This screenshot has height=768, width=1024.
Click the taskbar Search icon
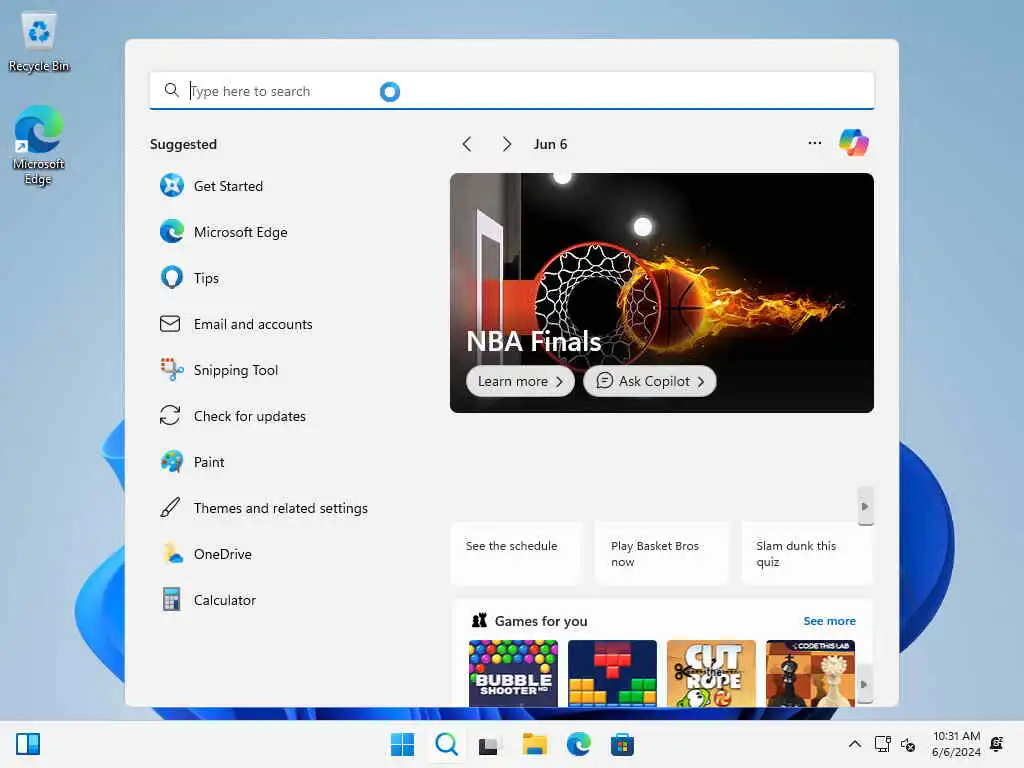pyautogui.click(x=447, y=744)
